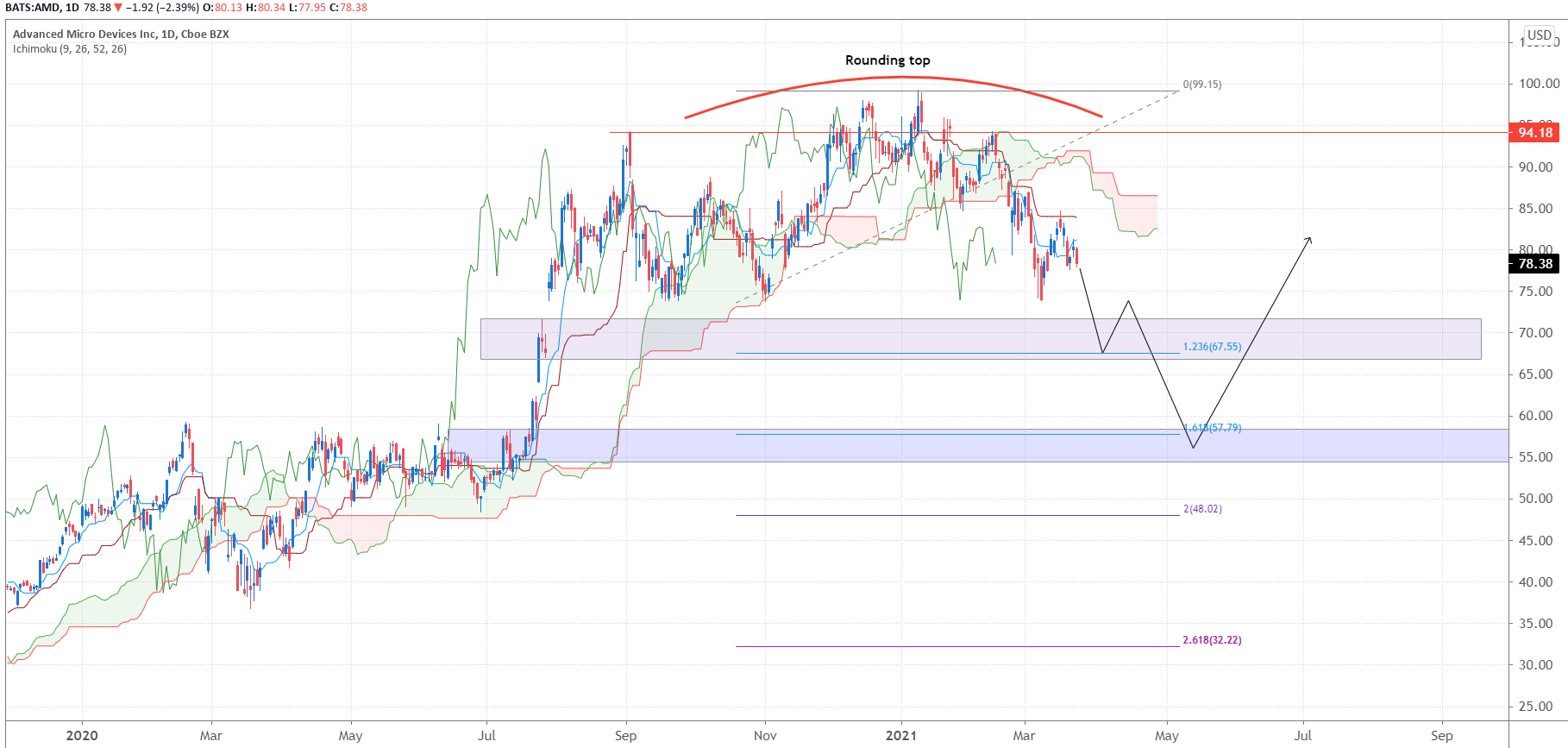The image size is (1568, 748).
Task: Click the C:78.38 close value in header
Action: [348, 8]
